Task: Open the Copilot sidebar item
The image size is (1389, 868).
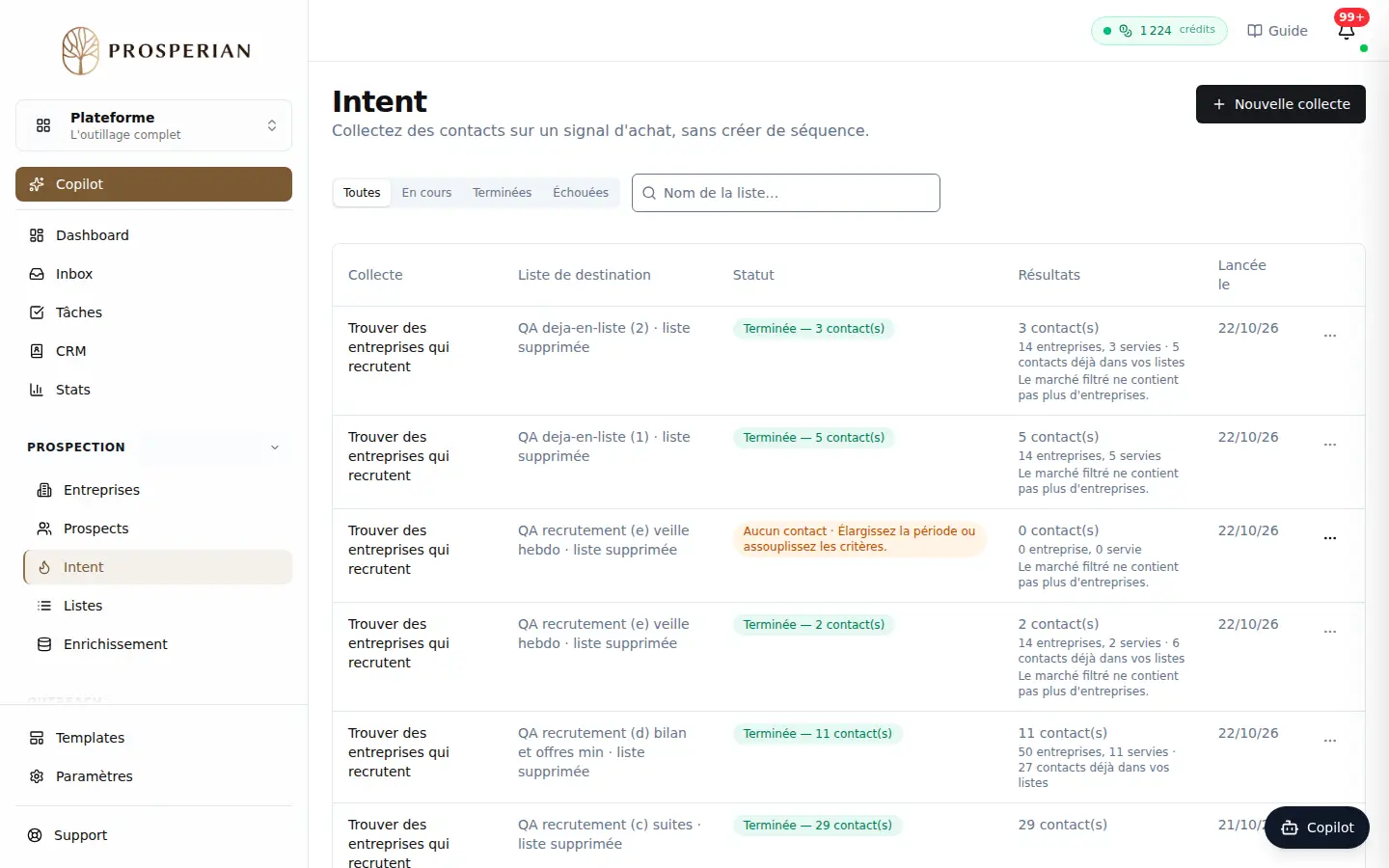Action: coord(153,184)
